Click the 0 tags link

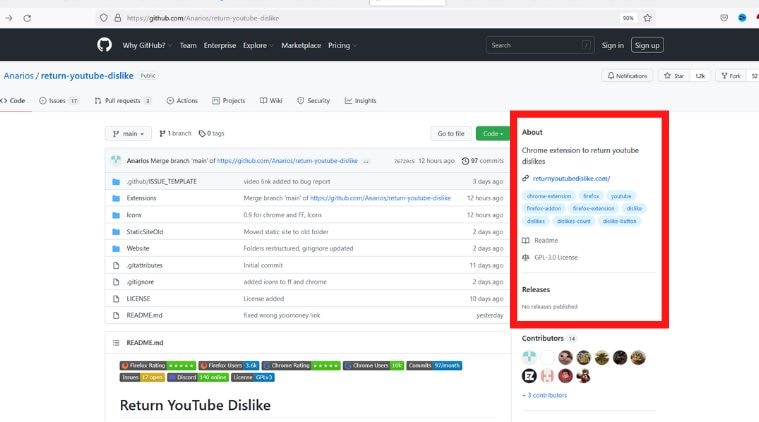(212, 134)
